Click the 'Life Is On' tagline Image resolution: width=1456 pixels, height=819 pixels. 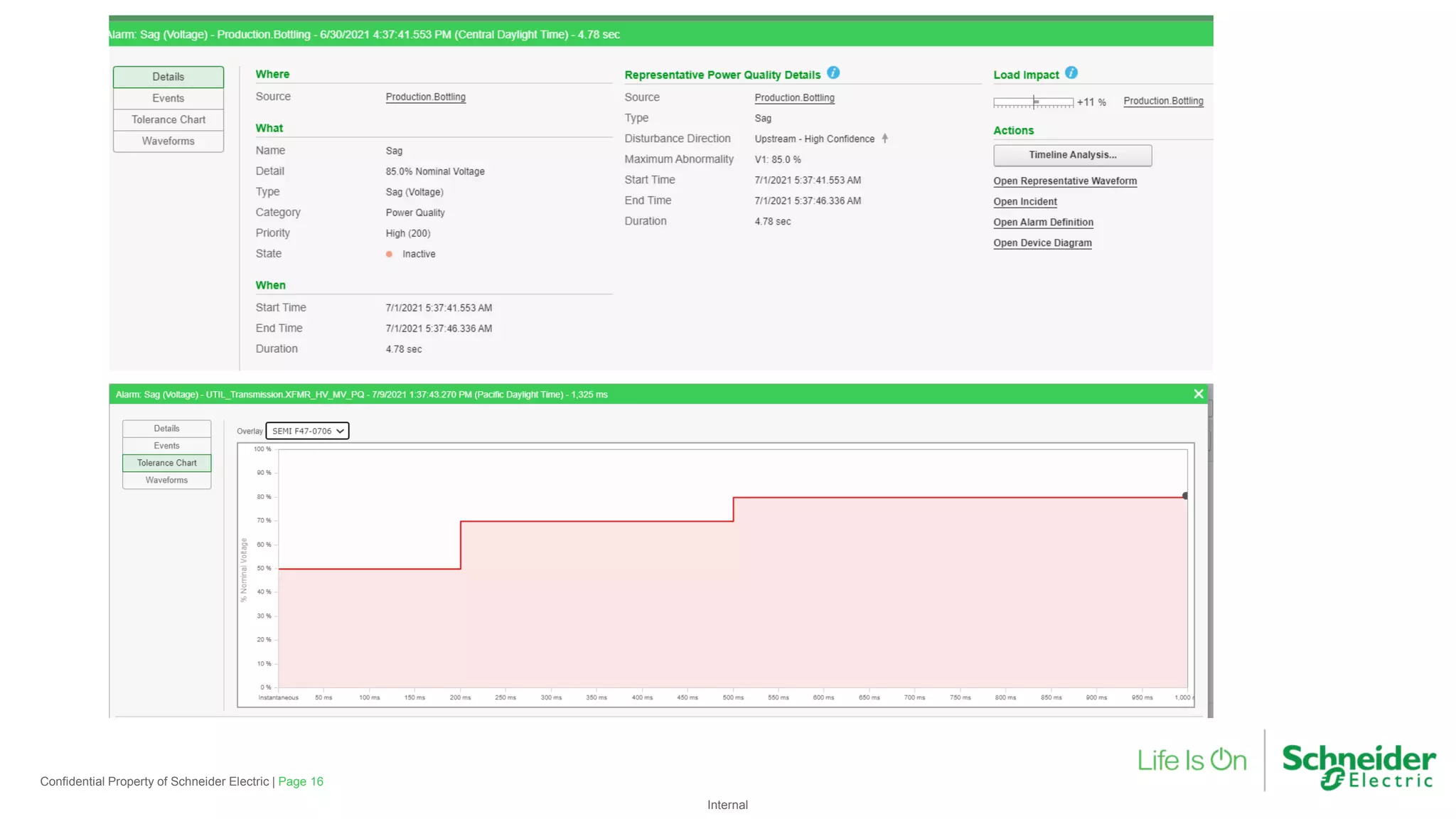(1192, 760)
